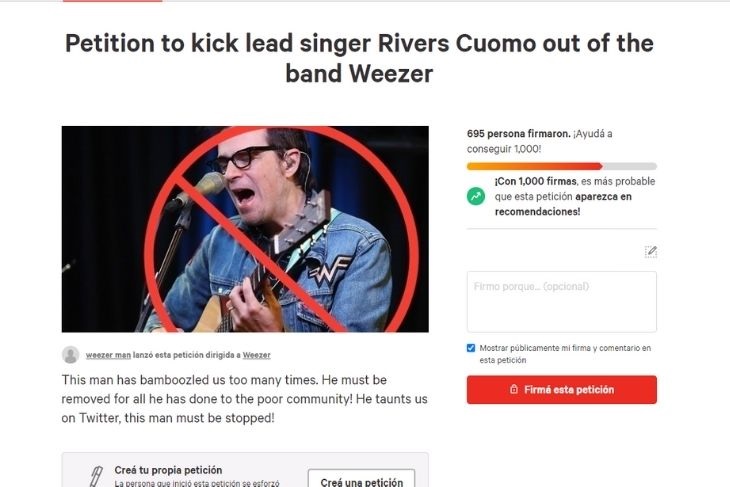Click the Firmá esta petición button
Viewport: 730px width, 487px height.
(x=561, y=390)
